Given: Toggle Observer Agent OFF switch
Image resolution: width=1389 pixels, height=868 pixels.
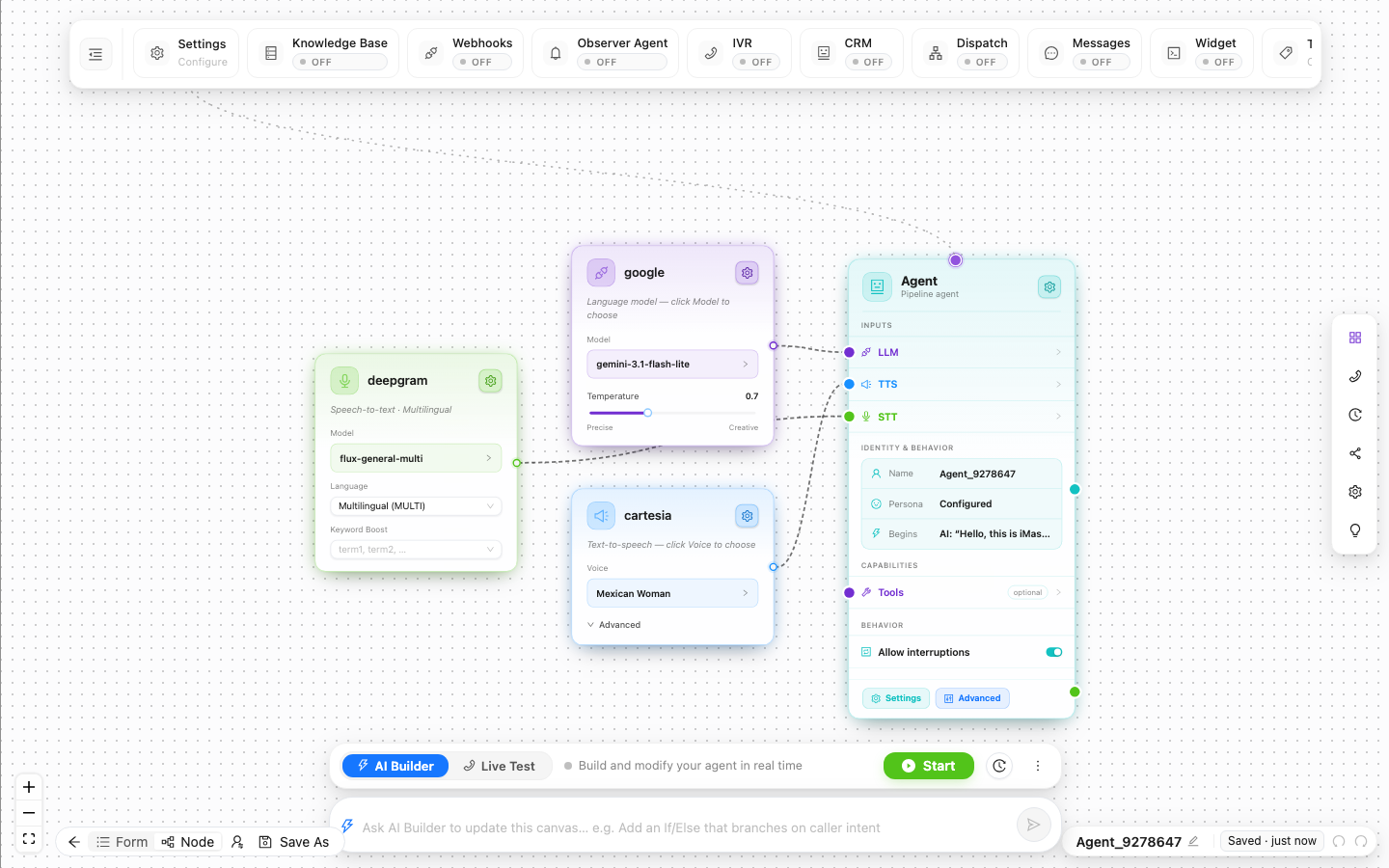Looking at the screenshot, I should [622, 62].
